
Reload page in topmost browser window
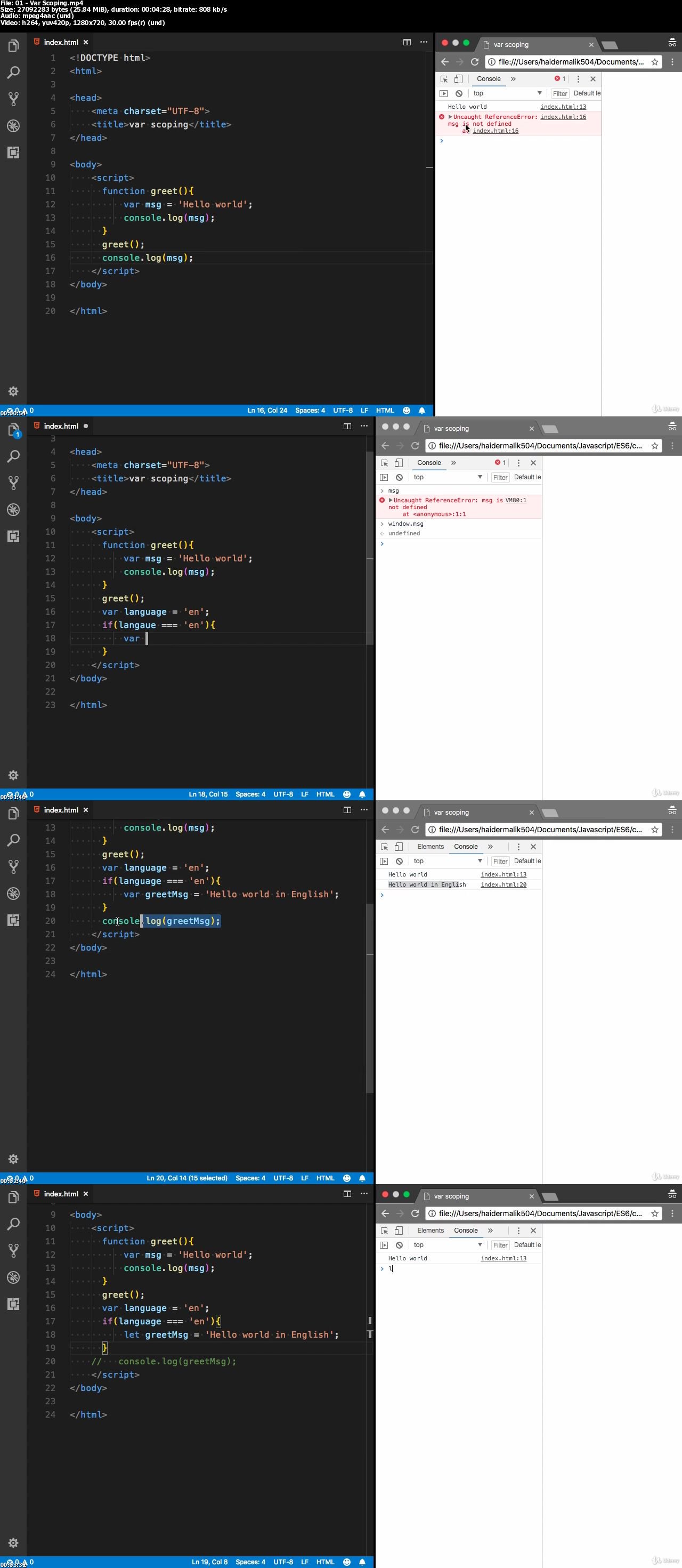click(x=475, y=61)
